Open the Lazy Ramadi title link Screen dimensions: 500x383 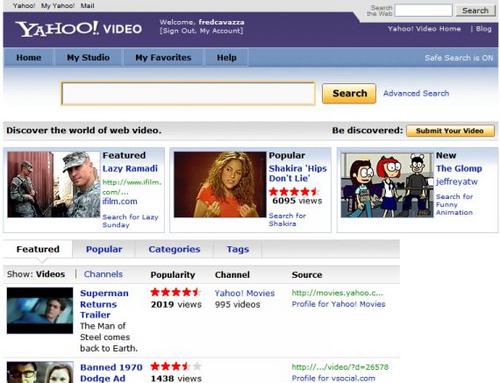130,169
